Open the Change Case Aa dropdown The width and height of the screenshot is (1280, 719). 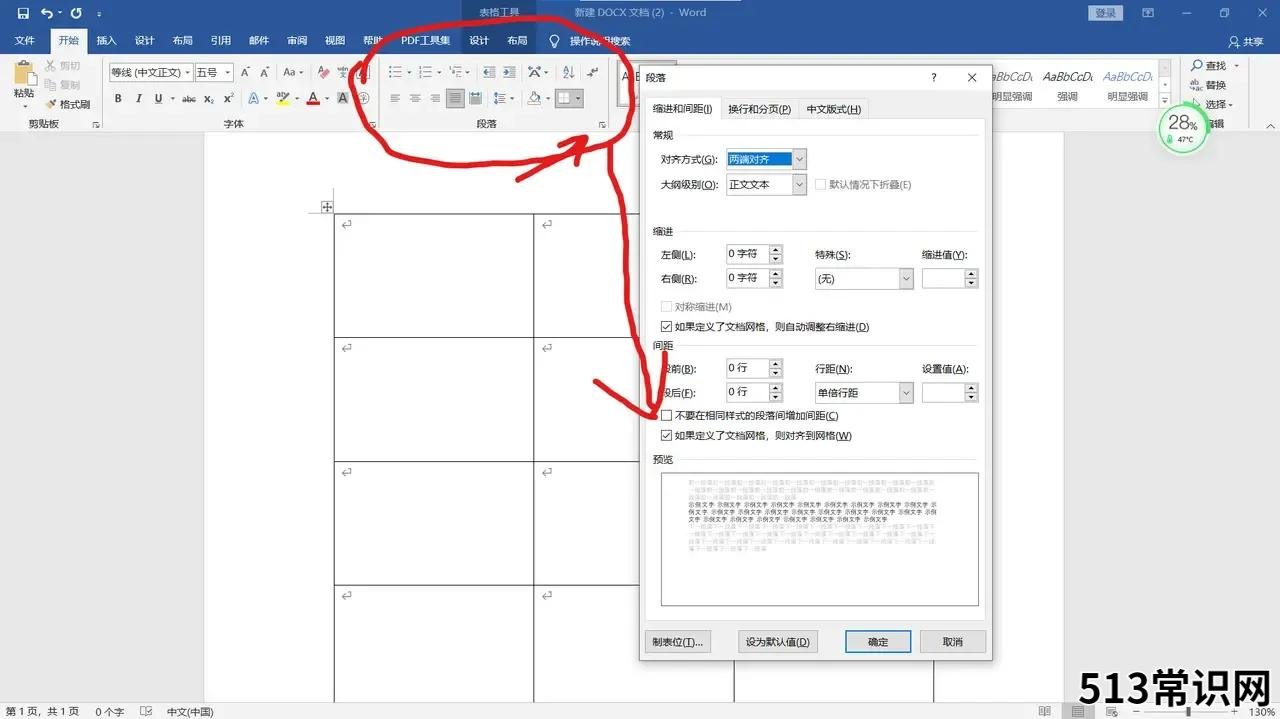click(292, 72)
